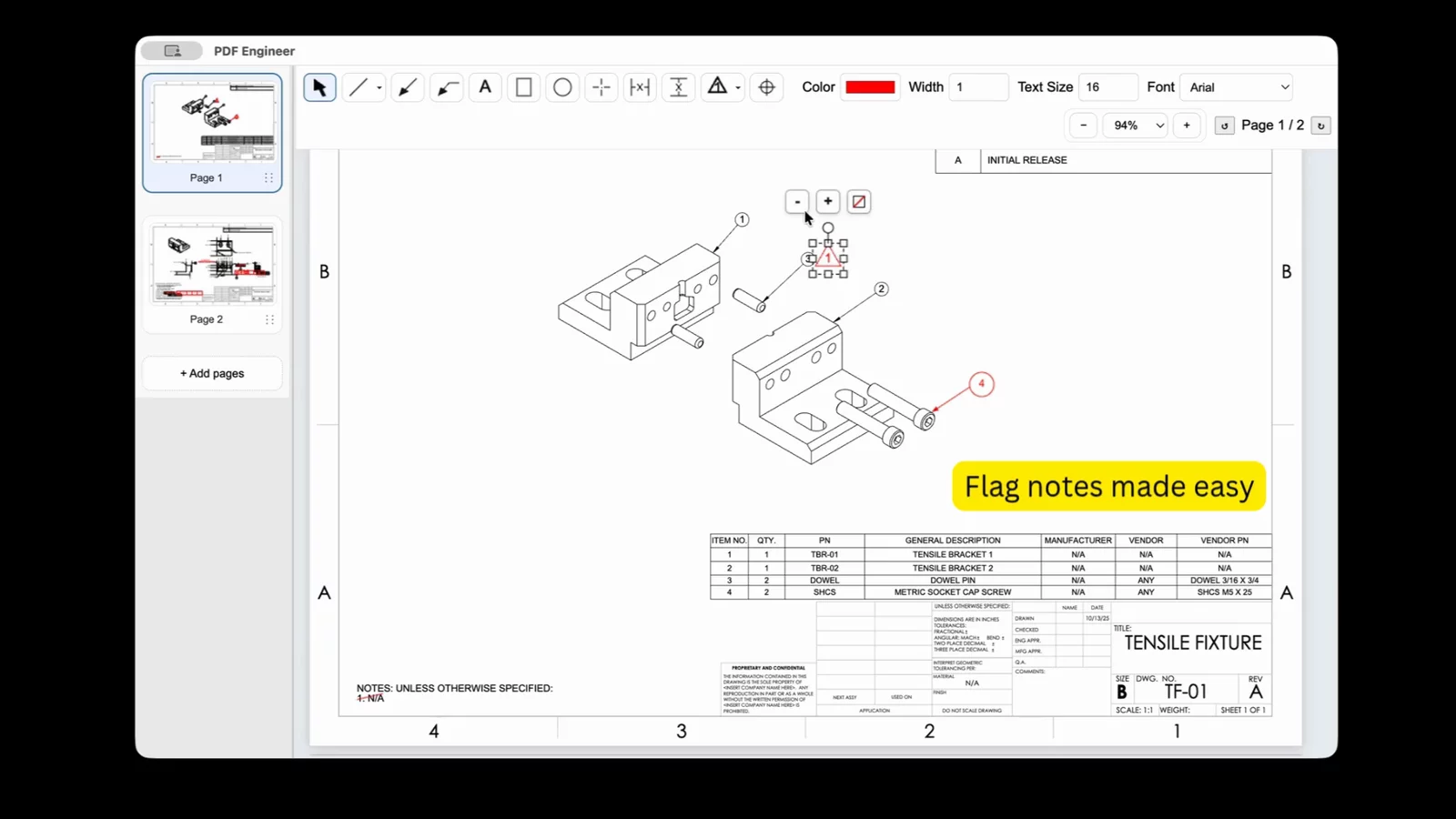Screen dimensions: 1456x819
Task: Choose the crosshair target tool
Action: coord(767,87)
